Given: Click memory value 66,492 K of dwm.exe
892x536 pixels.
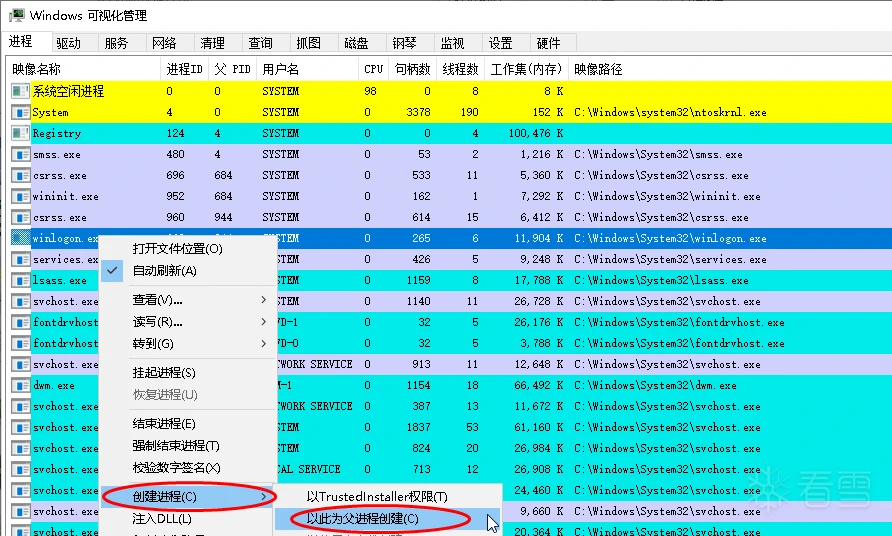Looking at the screenshot, I should (x=539, y=386).
